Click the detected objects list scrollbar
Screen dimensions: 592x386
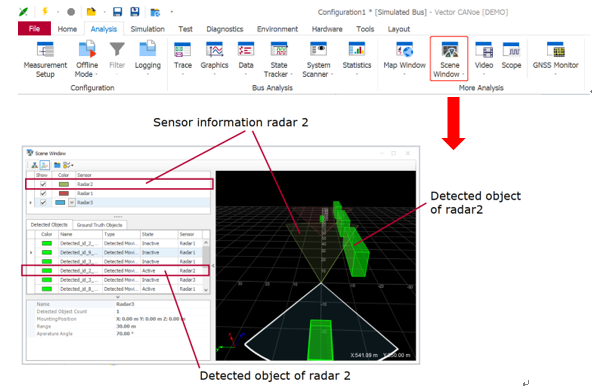point(206,266)
